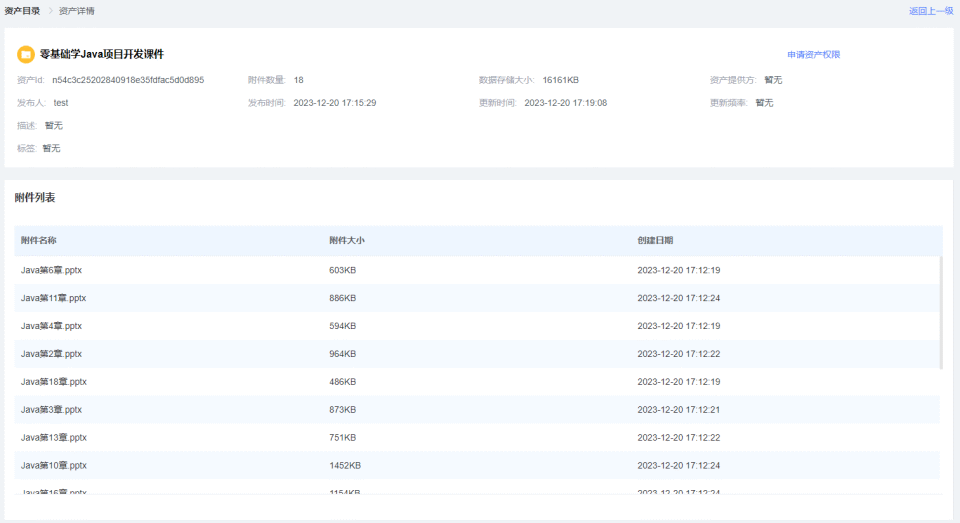
Task: Select row Java第10章.pptx
Action: pyautogui.click(x=477, y=465)
